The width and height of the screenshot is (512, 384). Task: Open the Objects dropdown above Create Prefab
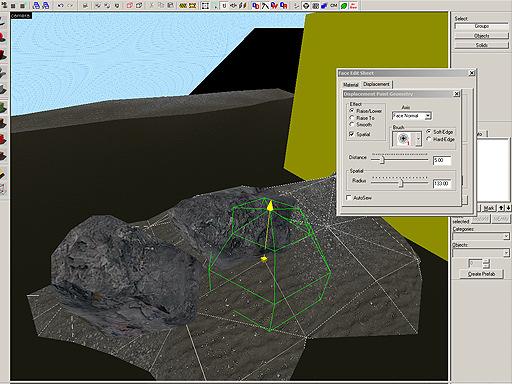[481, 253]
